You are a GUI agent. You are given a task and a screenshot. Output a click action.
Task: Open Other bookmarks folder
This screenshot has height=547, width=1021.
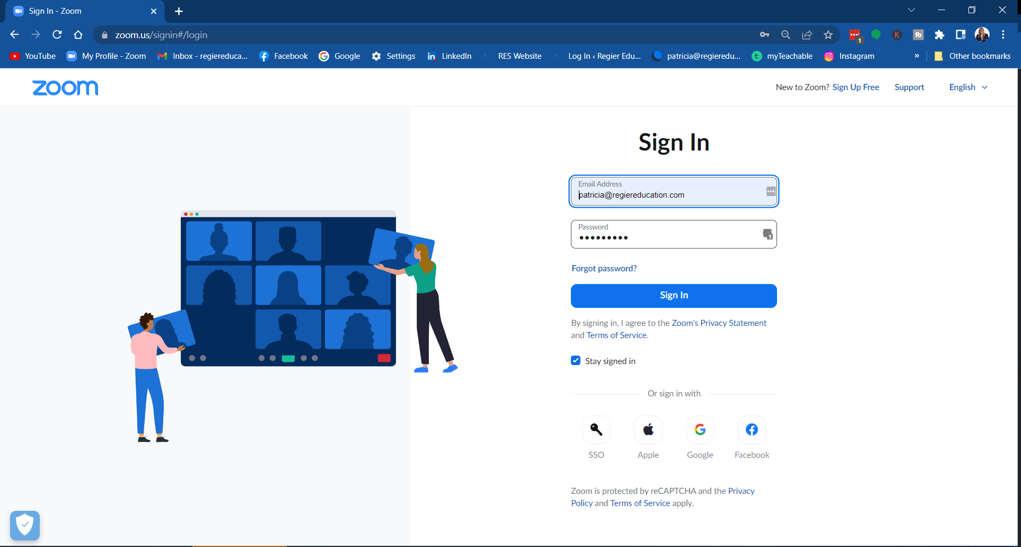coord(972,56)
